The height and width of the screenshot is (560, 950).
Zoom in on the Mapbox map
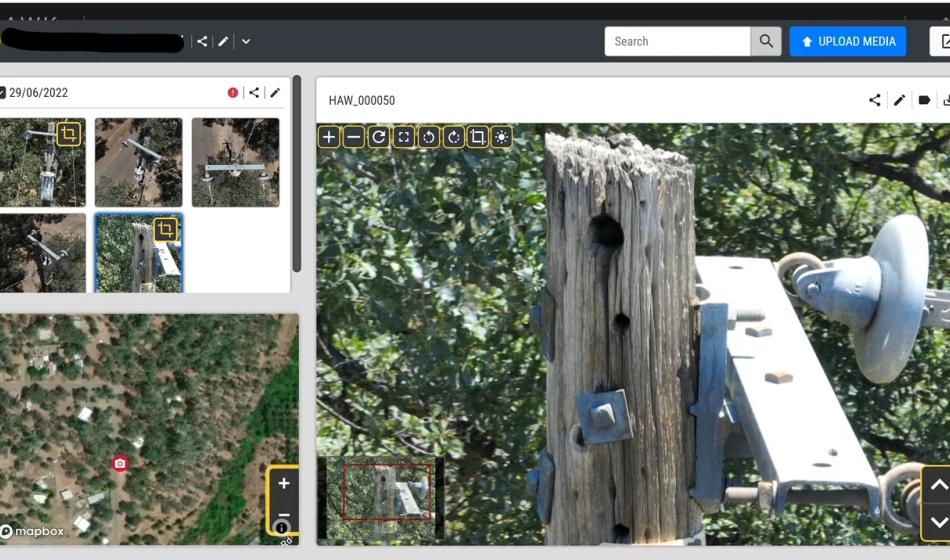pos(284,484)
